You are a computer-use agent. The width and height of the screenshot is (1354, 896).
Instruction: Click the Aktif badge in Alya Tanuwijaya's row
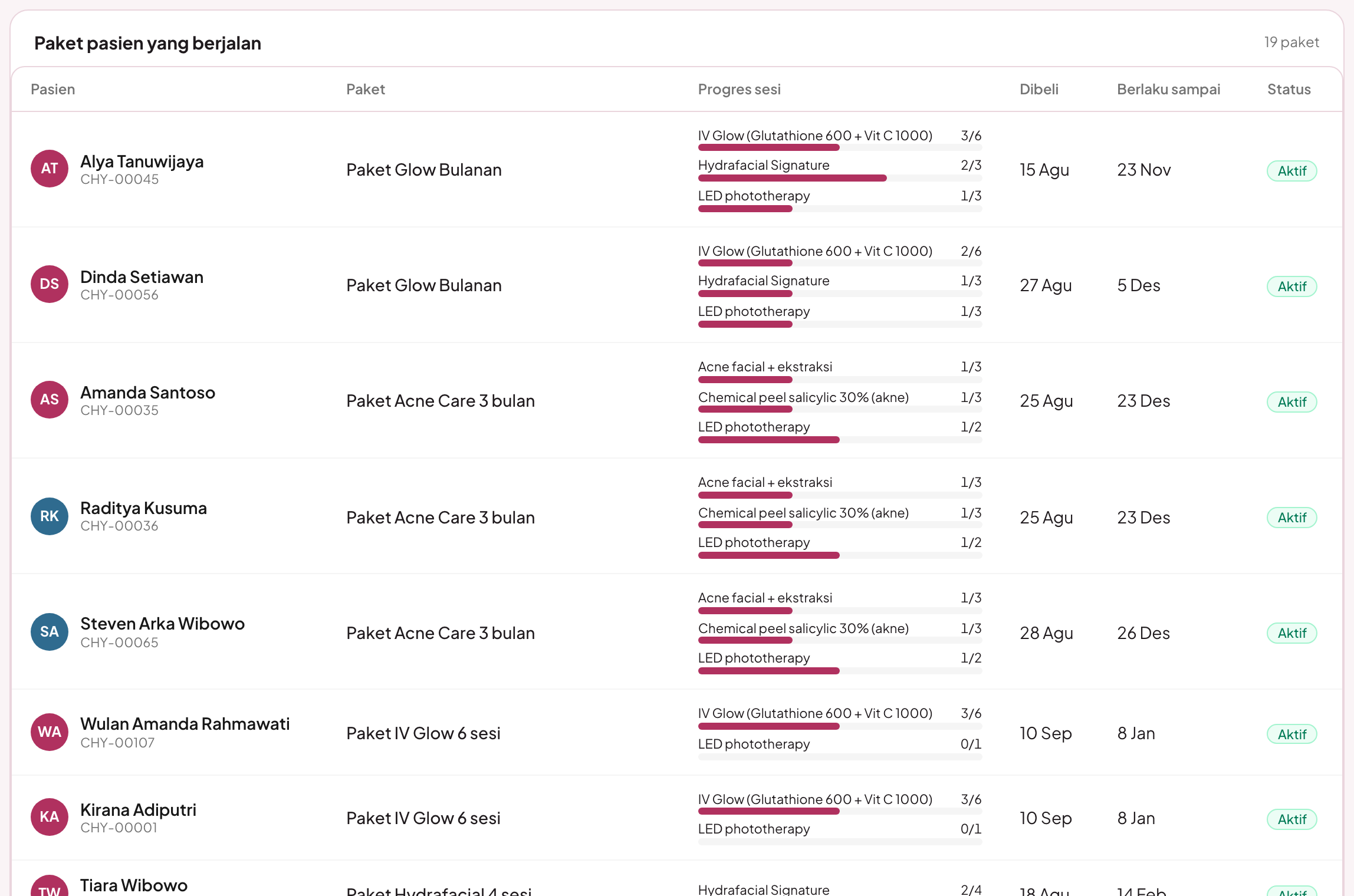[x=1291, y=171]
